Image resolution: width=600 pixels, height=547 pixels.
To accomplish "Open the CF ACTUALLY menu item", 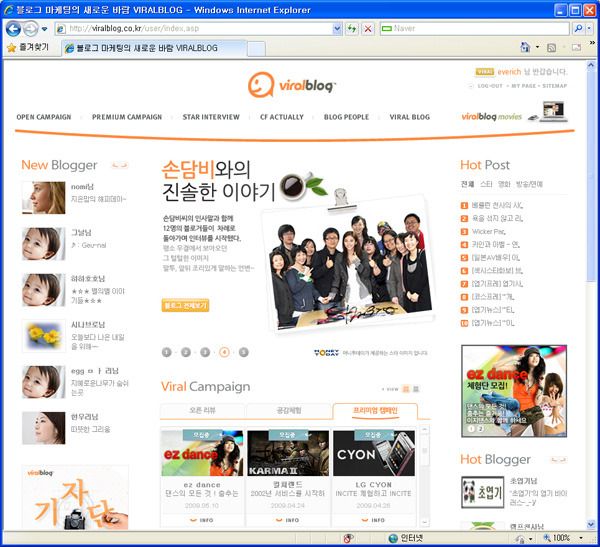I will 282,117.
